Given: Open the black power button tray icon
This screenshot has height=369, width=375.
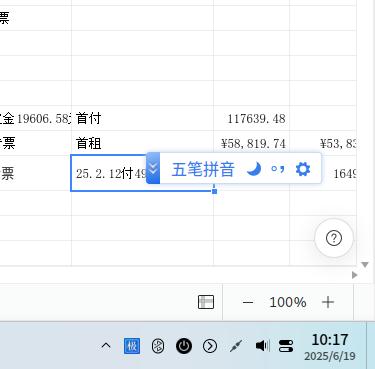Looking at the screenshot, I should (184, 346).
